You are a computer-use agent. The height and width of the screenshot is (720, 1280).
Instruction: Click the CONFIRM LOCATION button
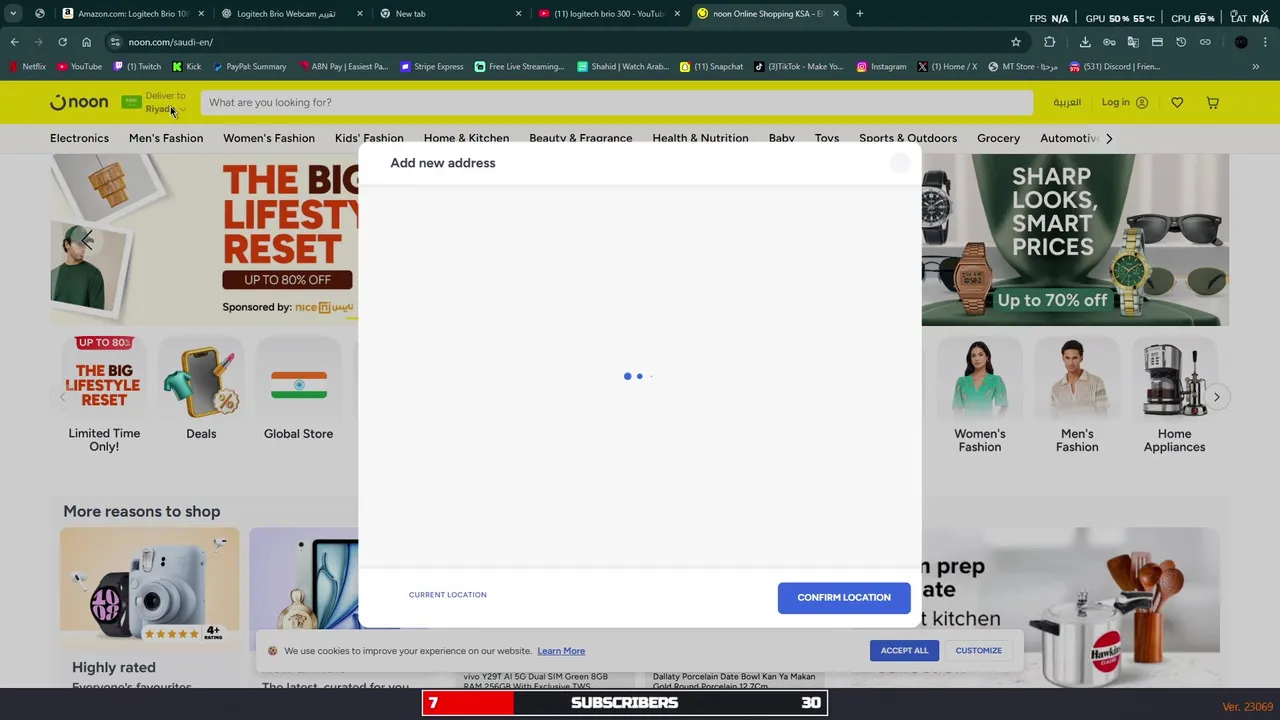tap(844, 597)
